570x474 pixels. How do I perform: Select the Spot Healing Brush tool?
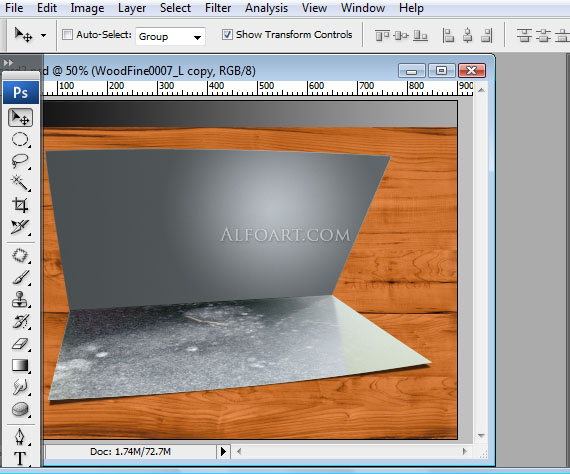[20, 256]
